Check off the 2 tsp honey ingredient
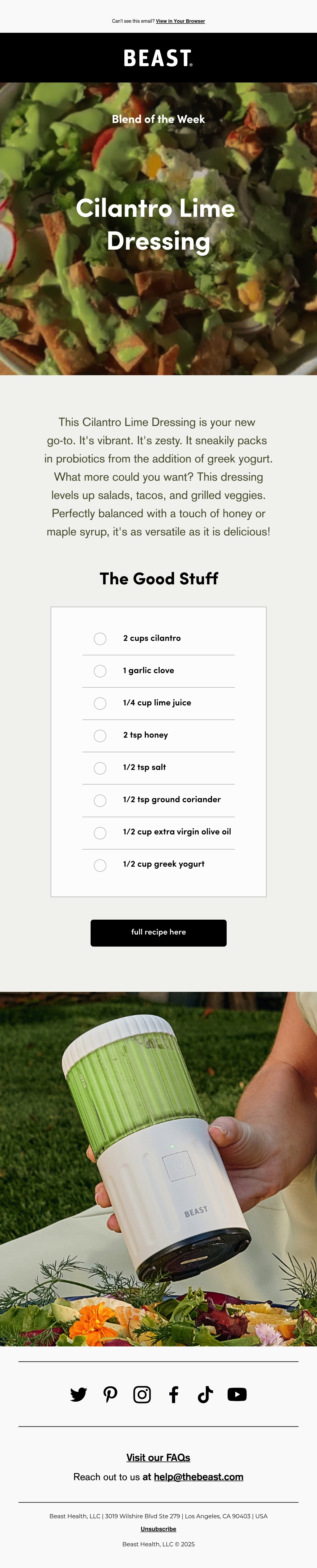Screen dimensions: 317x1568 point(100,736)
